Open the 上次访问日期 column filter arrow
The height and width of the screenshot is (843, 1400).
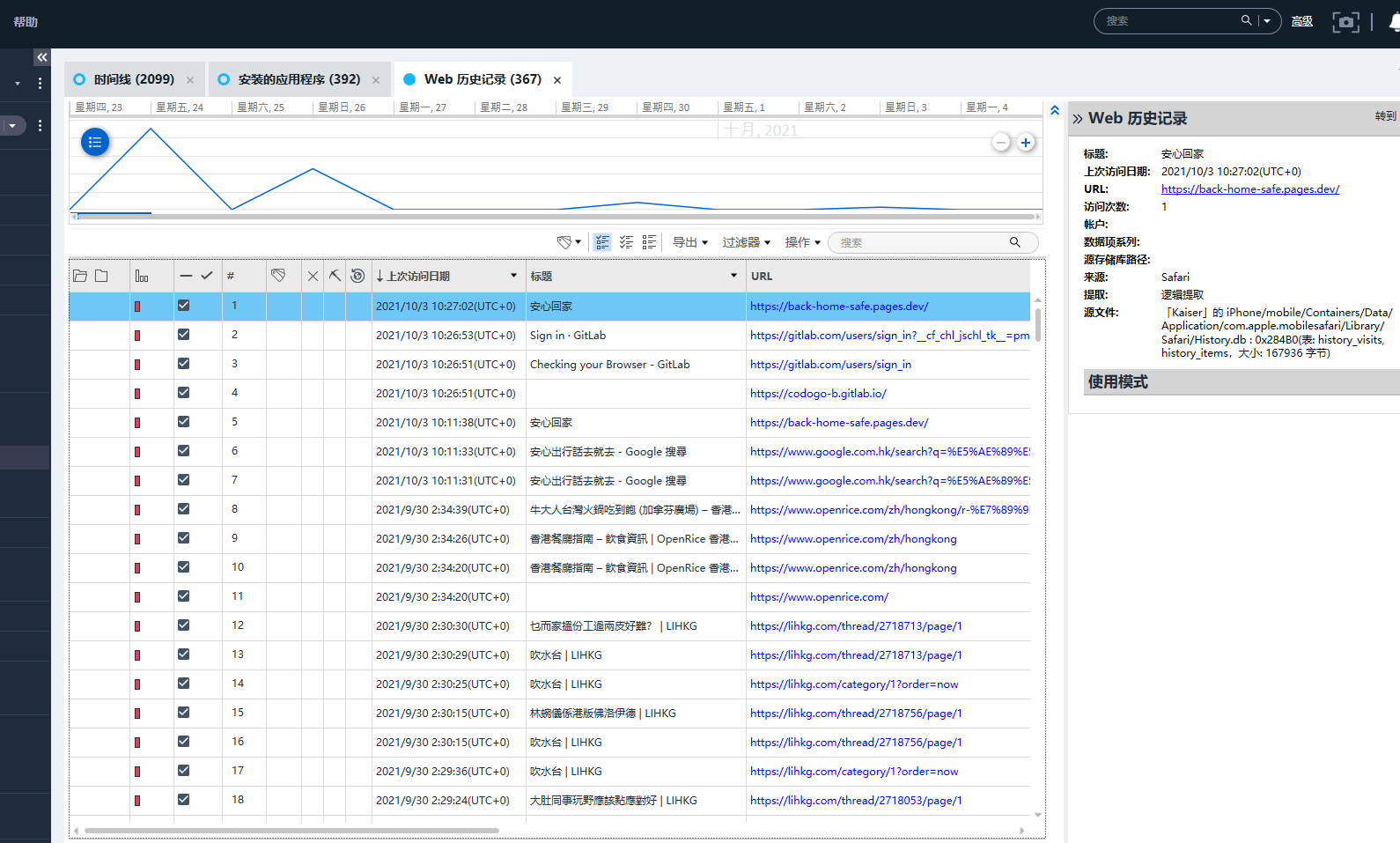(x=514, y=276)
